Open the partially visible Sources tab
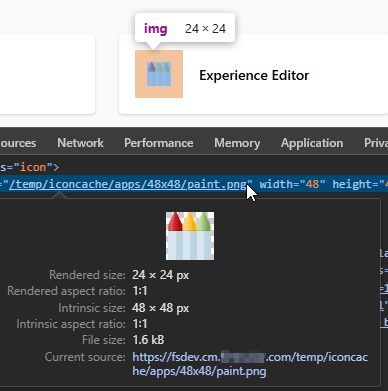 point(18,143)
